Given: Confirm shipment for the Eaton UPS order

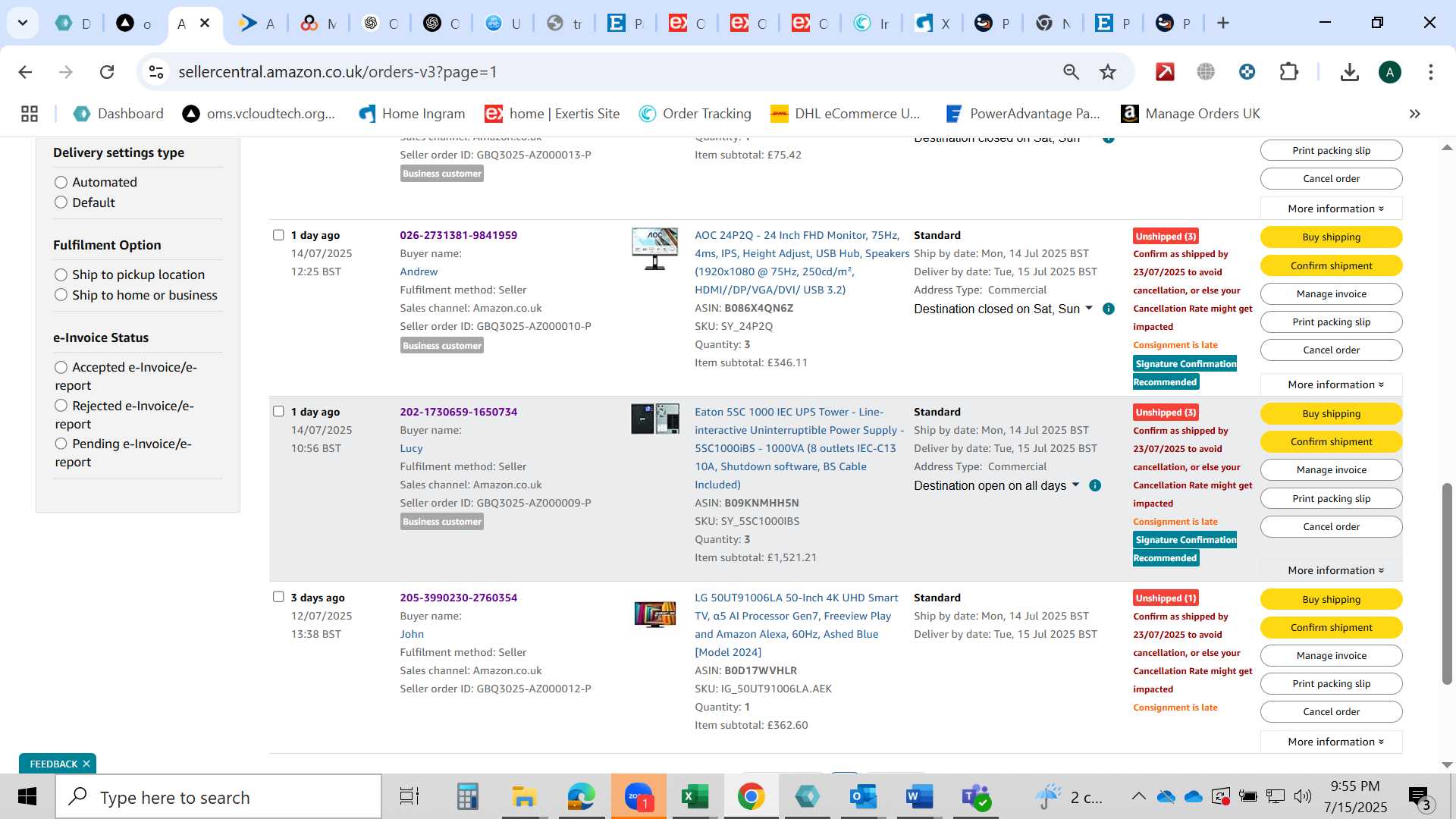Looking at the screenshot, I should click(1331, 442).
